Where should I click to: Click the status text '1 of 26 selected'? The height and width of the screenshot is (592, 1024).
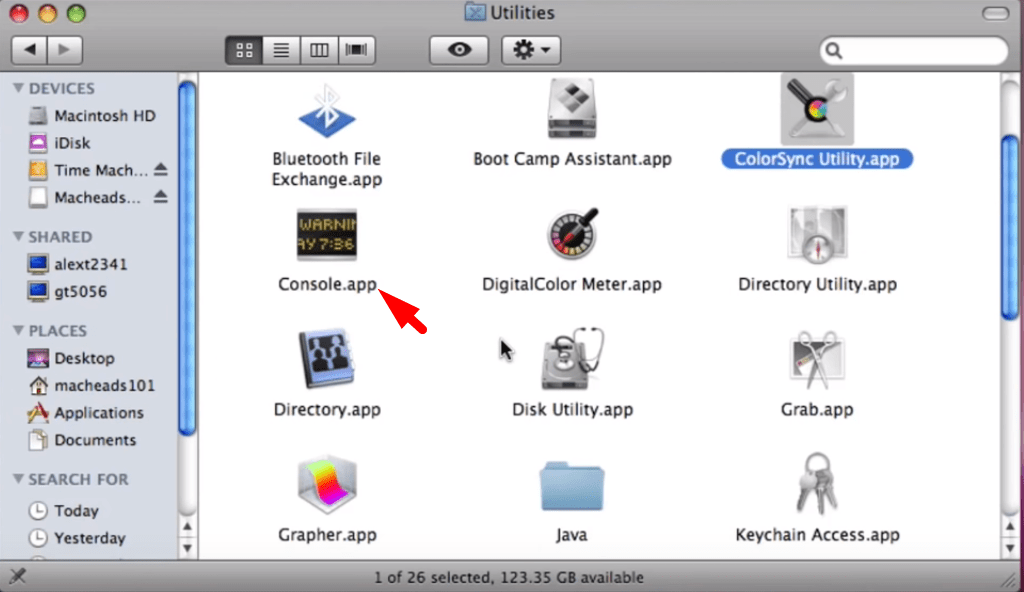pos(432,578)
